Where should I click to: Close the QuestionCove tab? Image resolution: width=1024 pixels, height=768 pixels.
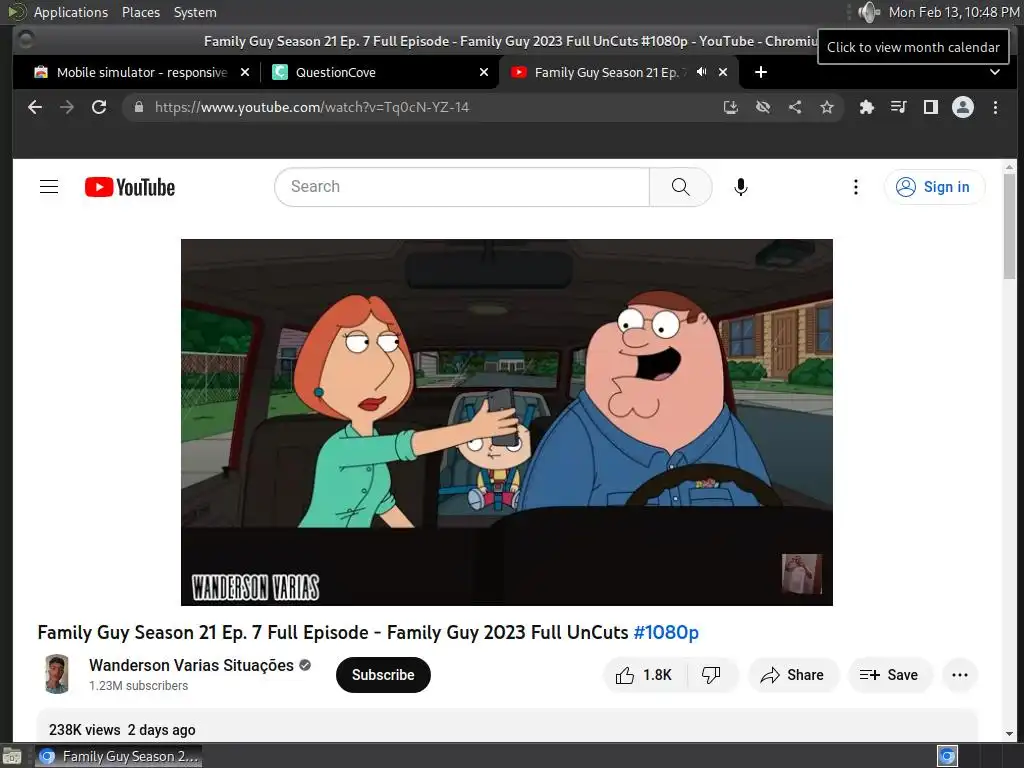[x=484, y=72]
